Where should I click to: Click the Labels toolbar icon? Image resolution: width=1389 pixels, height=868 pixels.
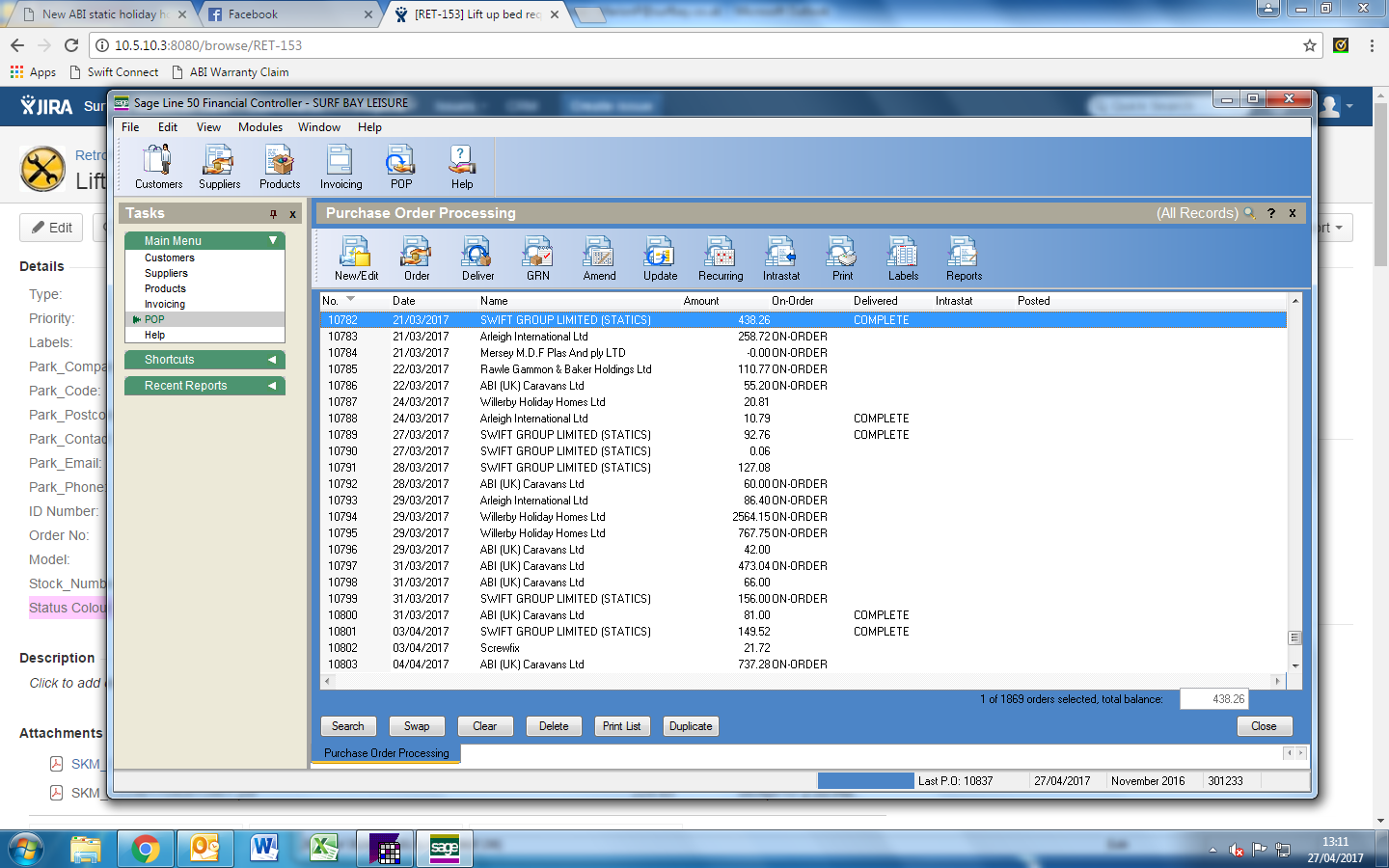click(x=903, y=258)
